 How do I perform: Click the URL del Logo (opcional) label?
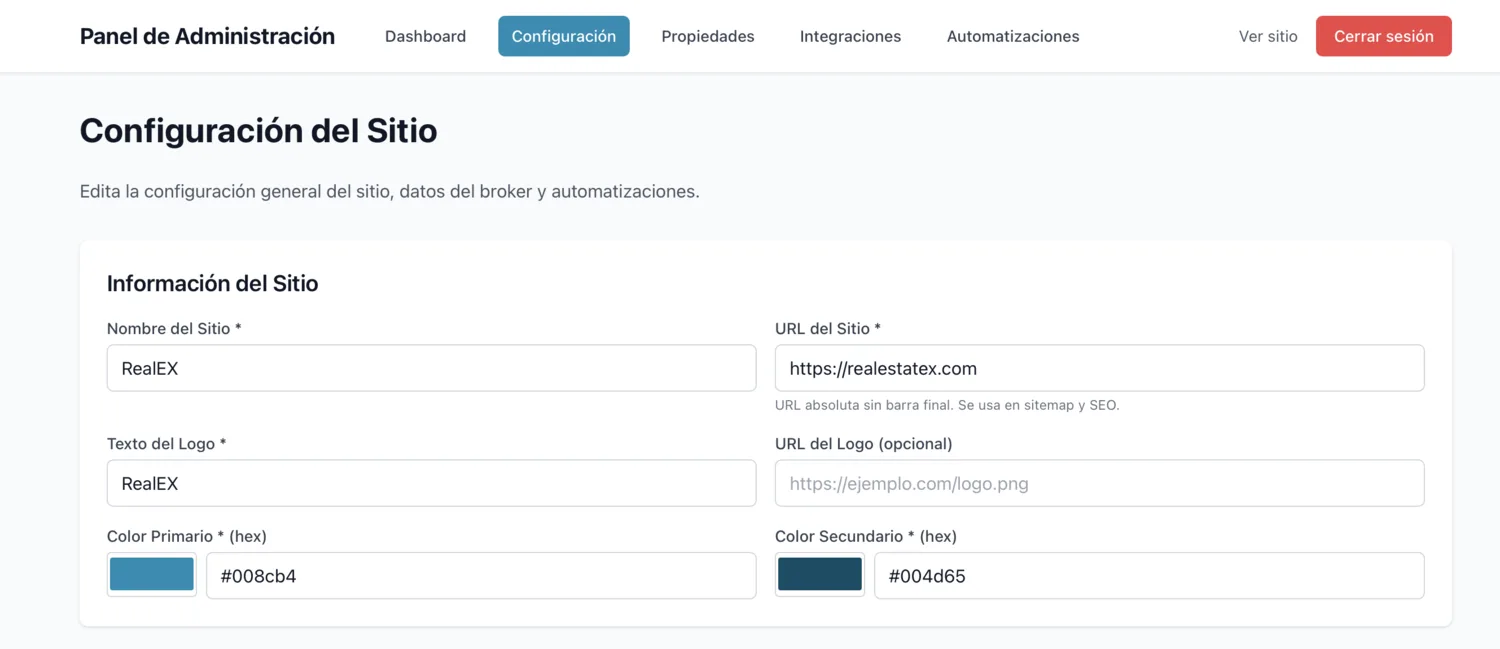(x=863, y=443)
